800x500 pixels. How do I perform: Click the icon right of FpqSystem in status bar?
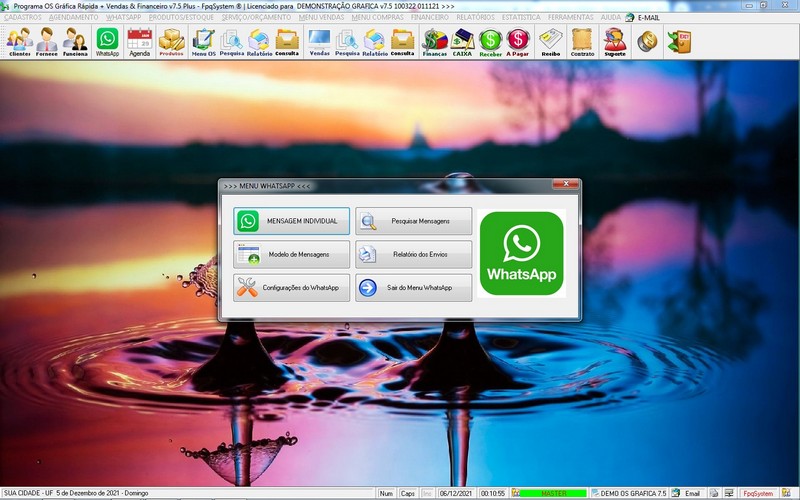click(786, 493)
